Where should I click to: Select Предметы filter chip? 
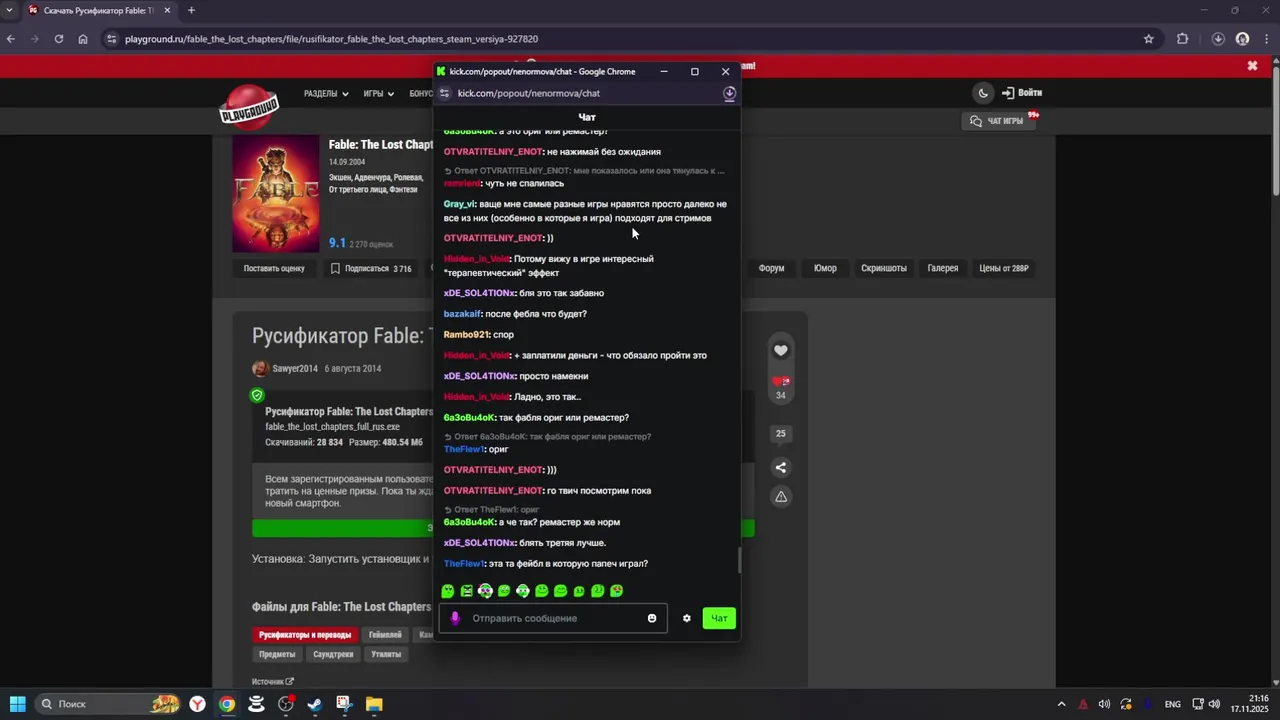tap(277, 654)
